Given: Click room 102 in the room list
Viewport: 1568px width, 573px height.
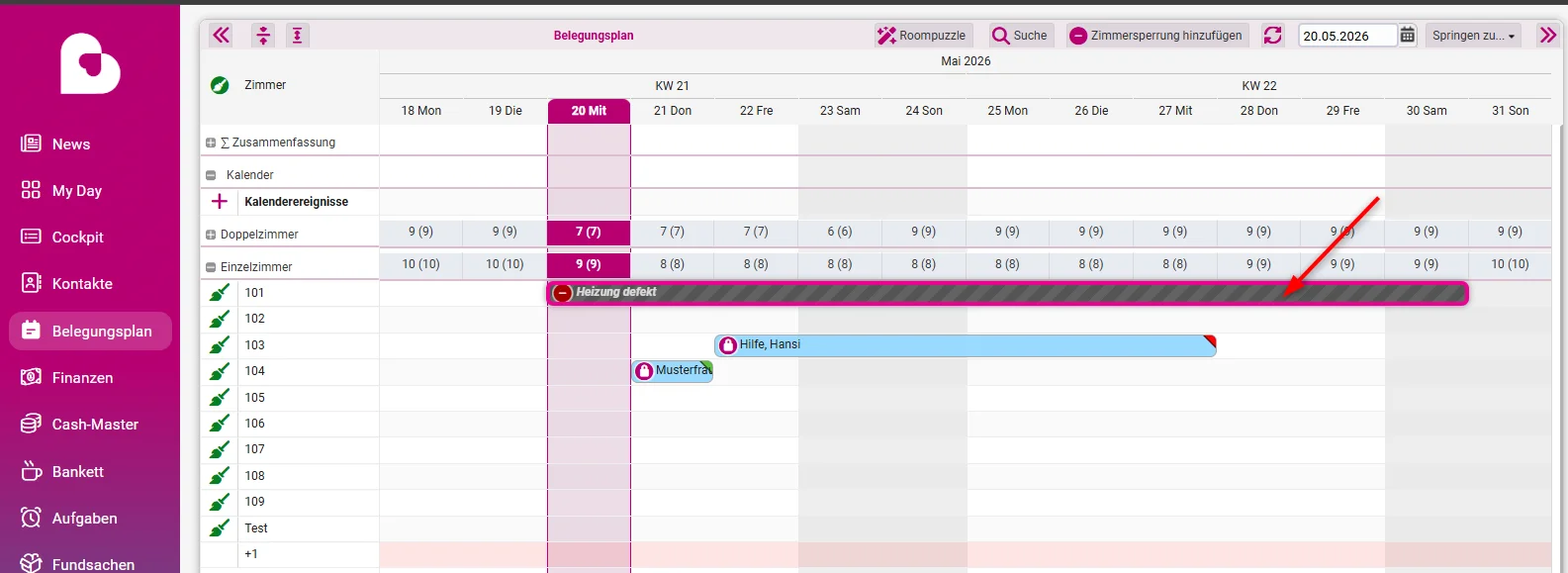Looking at the screenshot, I should [255, 319].
